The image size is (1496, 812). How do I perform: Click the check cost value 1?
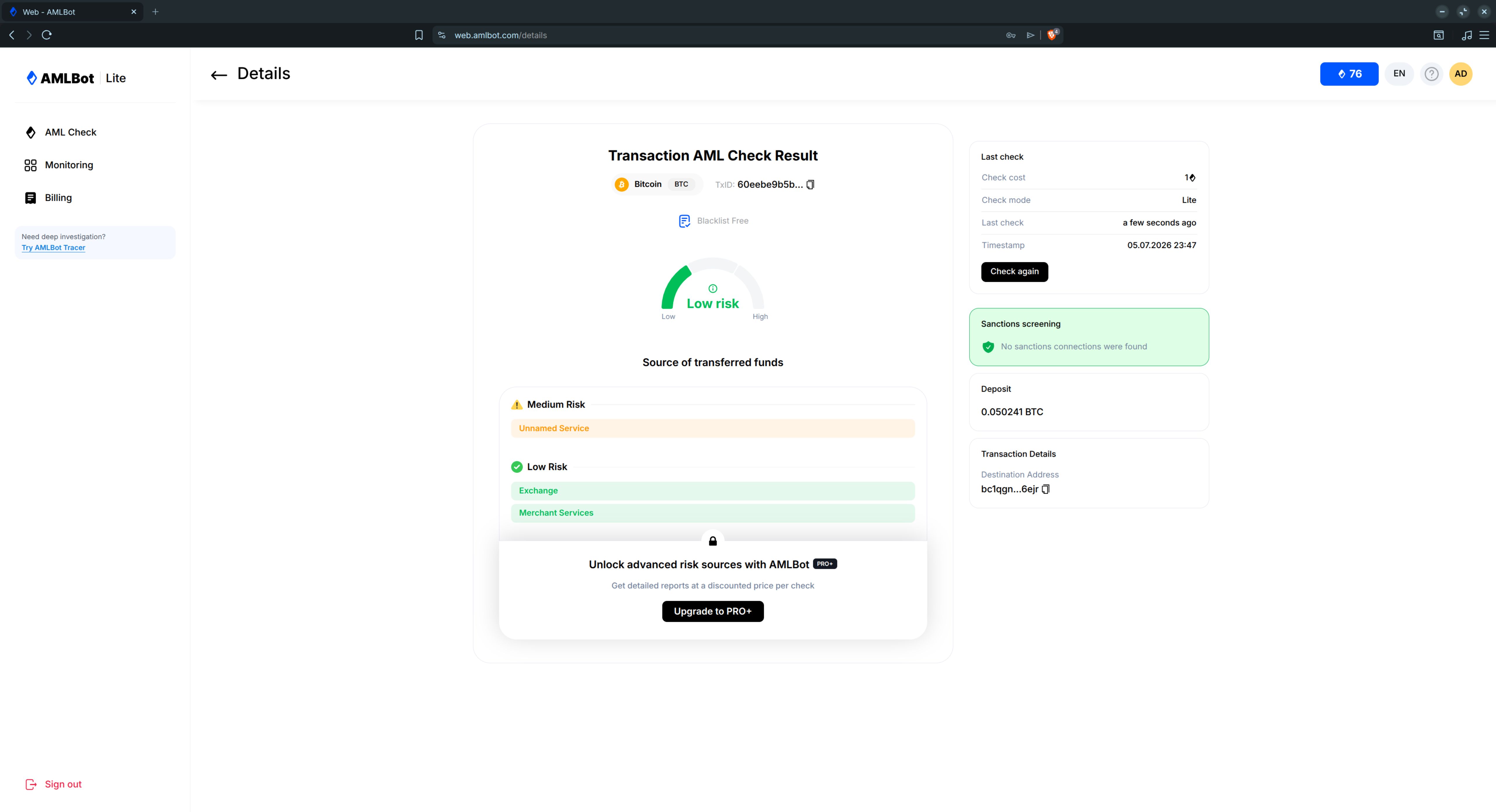[1189, 178]
